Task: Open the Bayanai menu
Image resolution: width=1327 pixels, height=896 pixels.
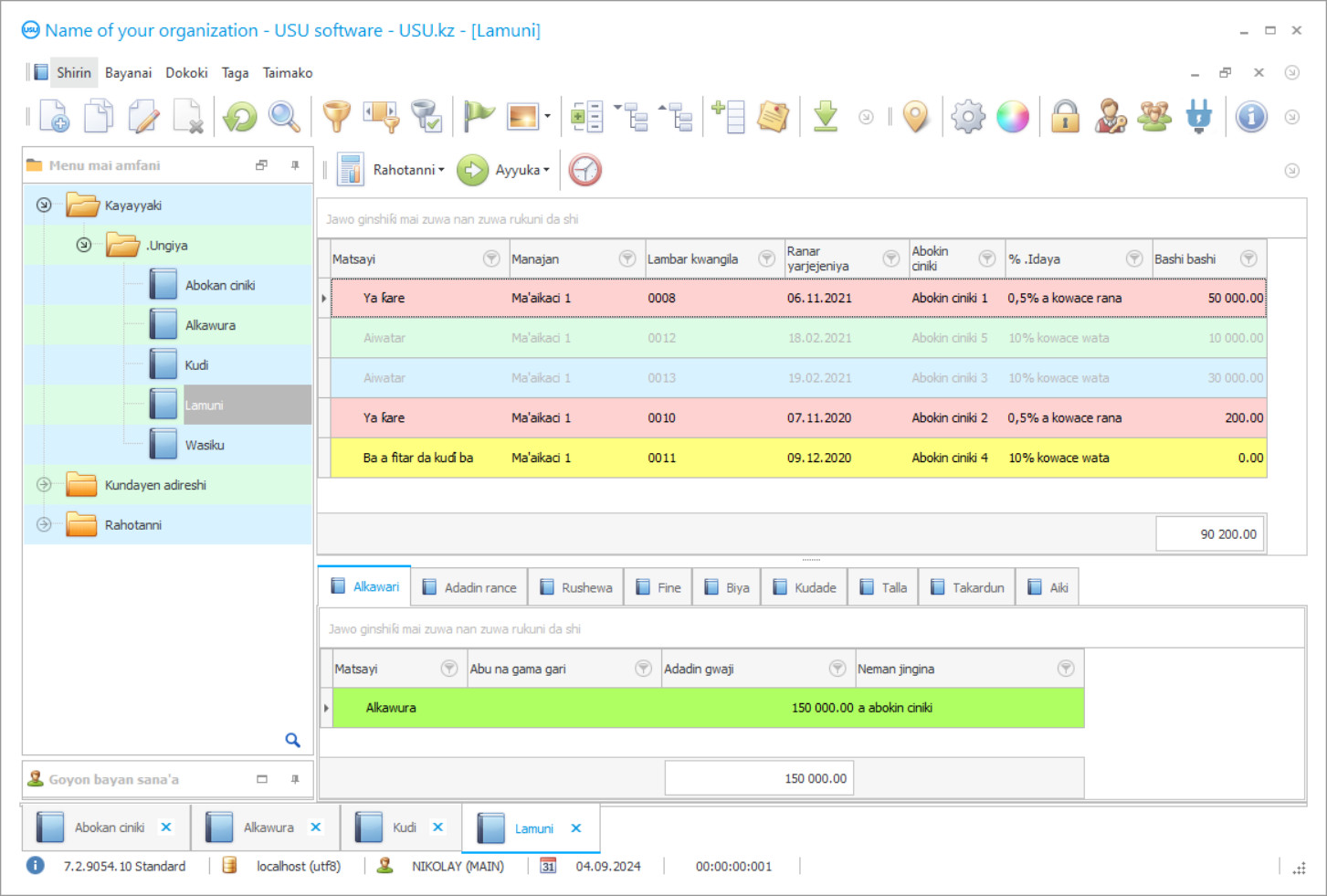Action: pyautogui.click(x=128, y=73)
